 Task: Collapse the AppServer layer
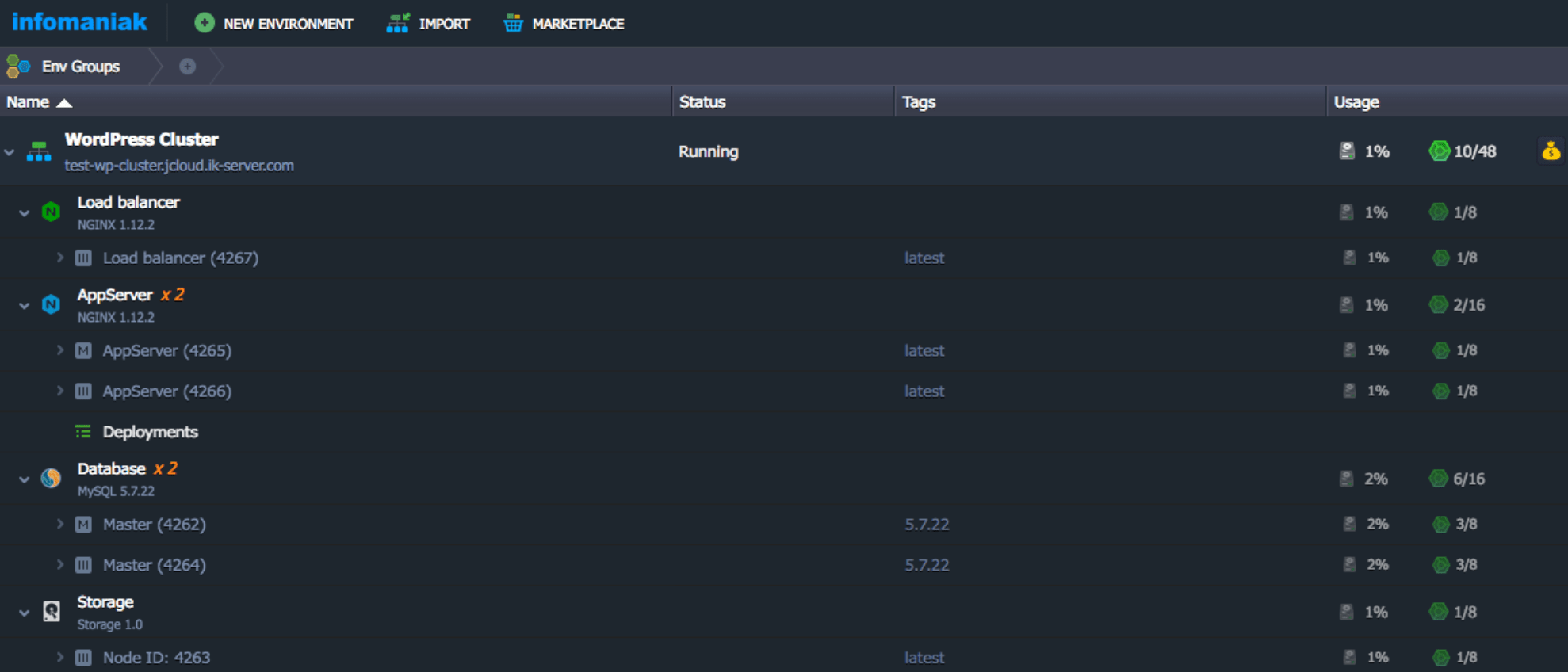click(x=24, y=305)
